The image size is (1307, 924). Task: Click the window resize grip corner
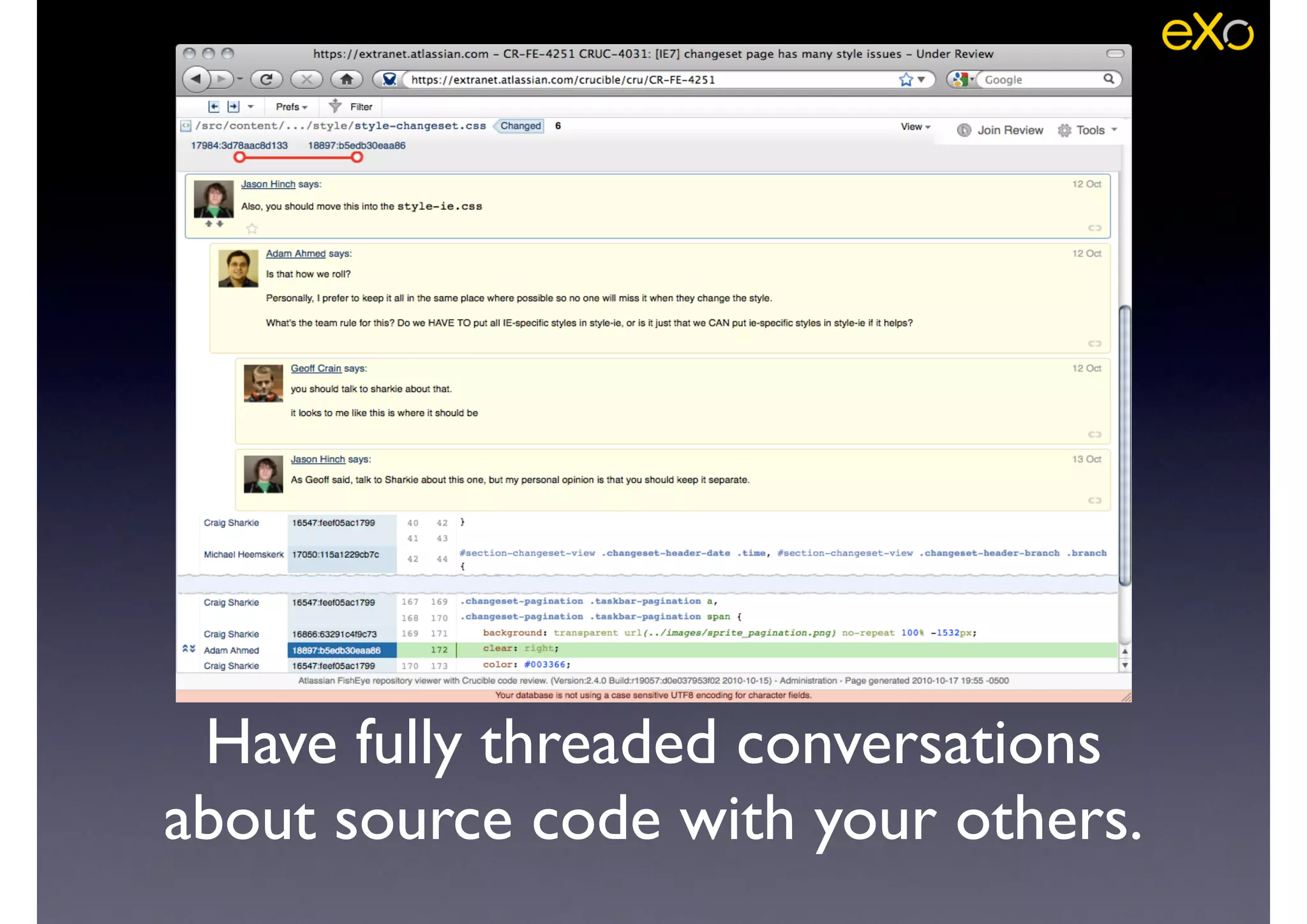coord(1126,697)
